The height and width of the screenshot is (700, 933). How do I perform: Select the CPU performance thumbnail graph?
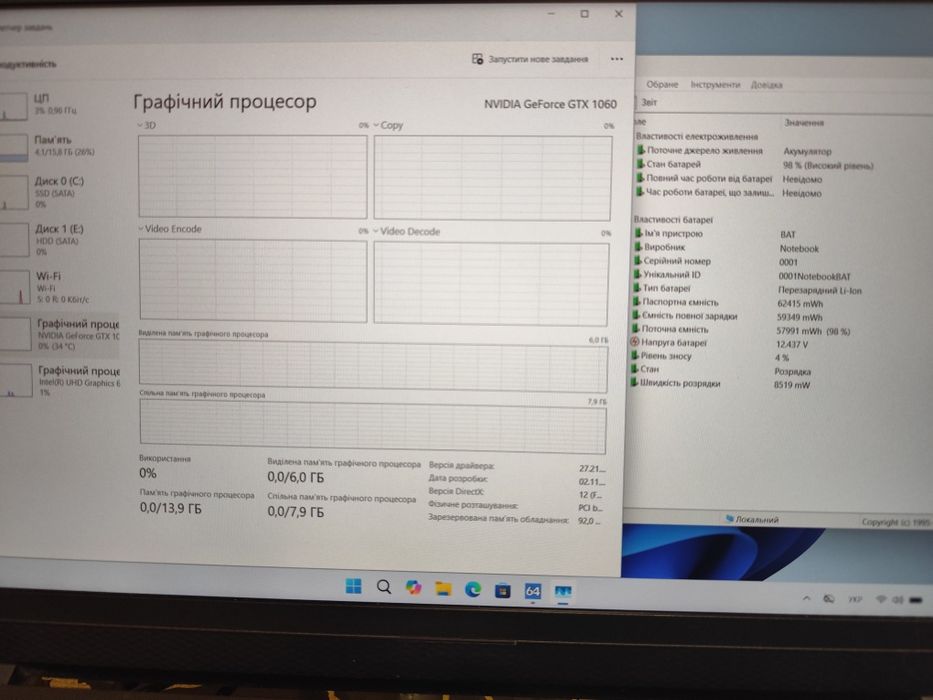pyautogui.click(x=13, y=107)
